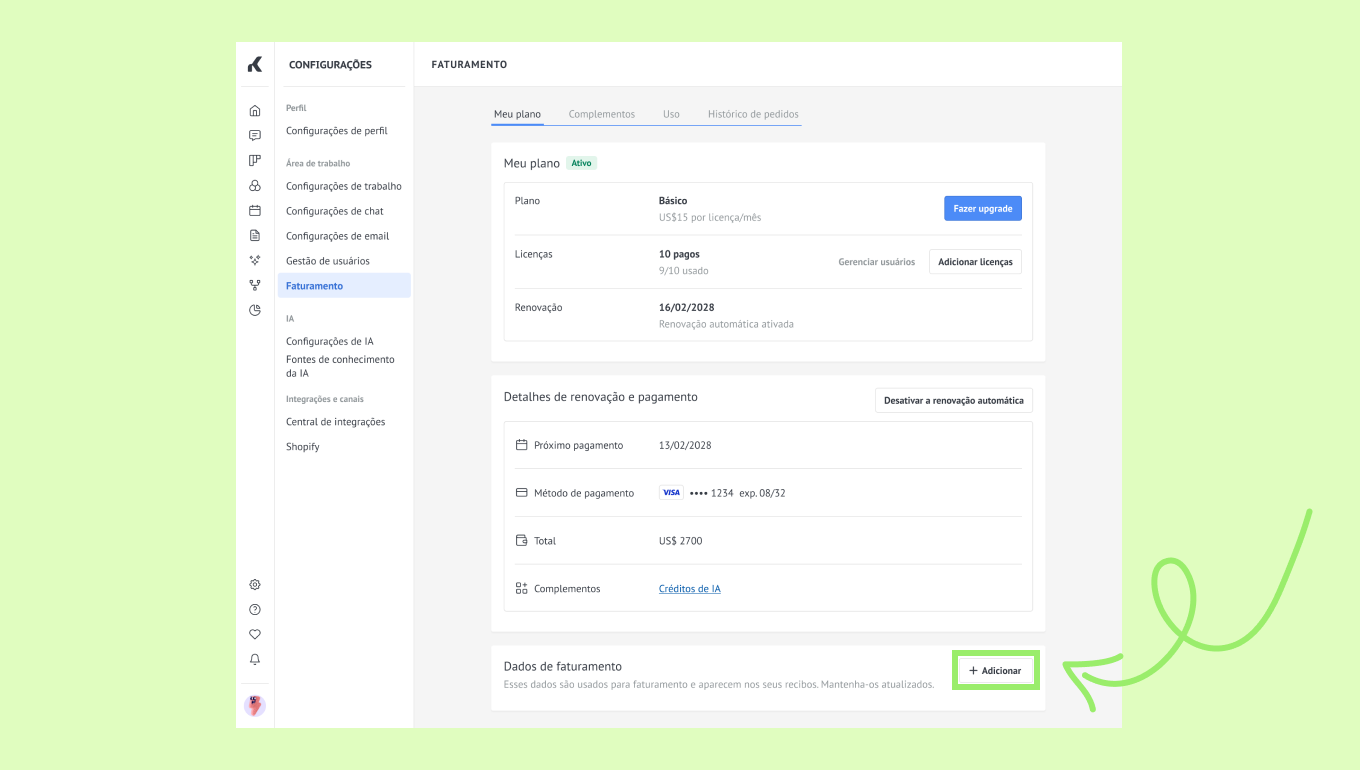Click the card icon beside Método de pagamento
The height and width of the screenshot is (770, 1360).
click(x=521, y=493)
